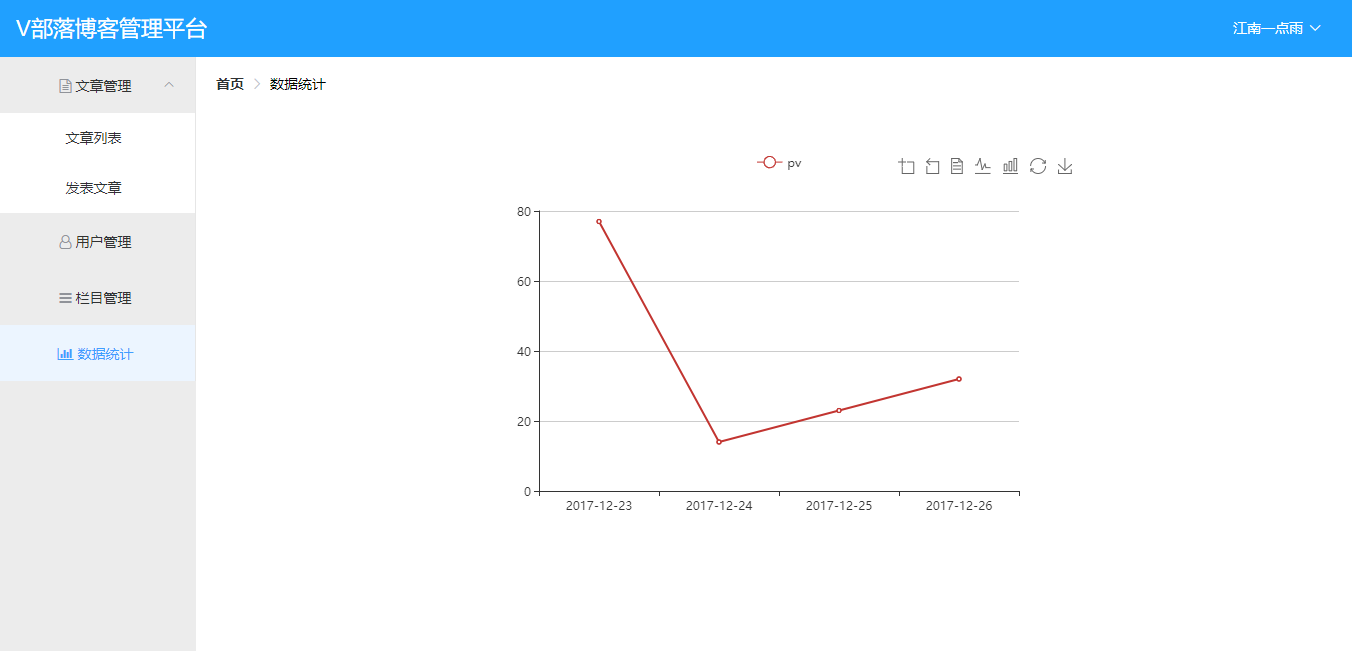Go to 用户管理 in sidebar
This screenshot has width=1352, height=651.
pyautogui.click(x=96, y=242)
